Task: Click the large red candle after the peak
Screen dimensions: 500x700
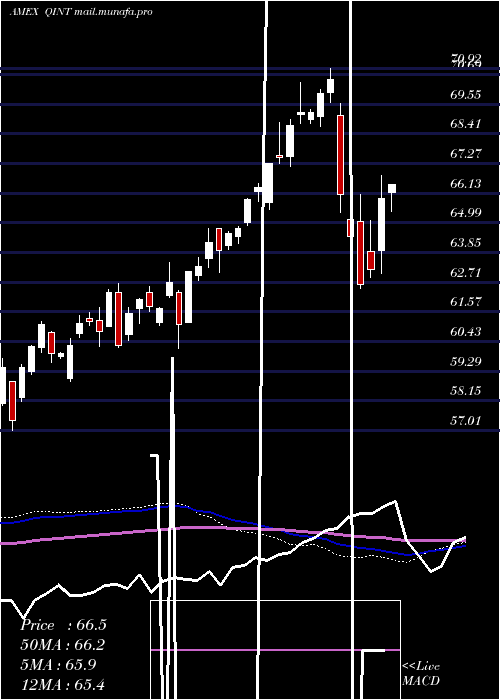Action: tap(340, 154)
